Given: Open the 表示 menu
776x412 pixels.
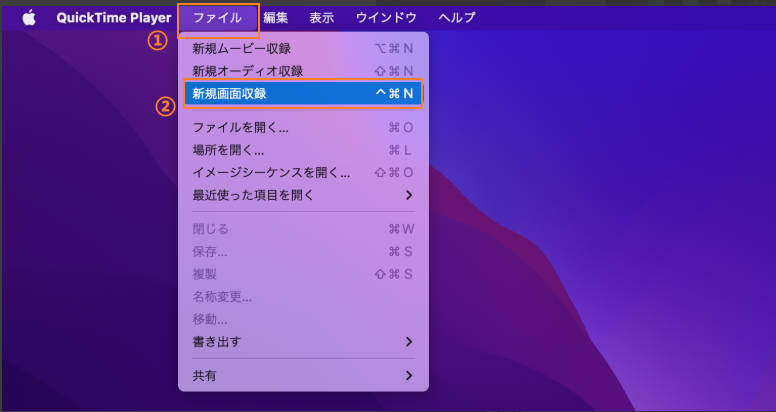Looking at the screenshot, I should [x=322, y=18].
